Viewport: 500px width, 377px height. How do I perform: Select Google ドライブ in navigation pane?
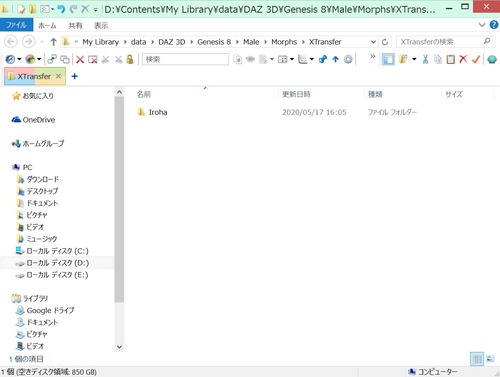tap(50, 310)
